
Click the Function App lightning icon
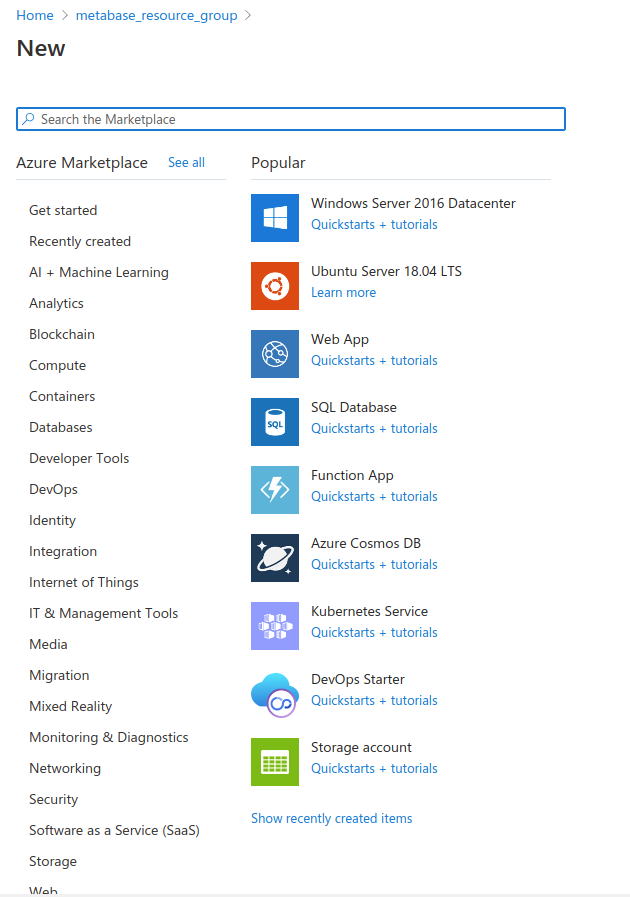(274, 489)
